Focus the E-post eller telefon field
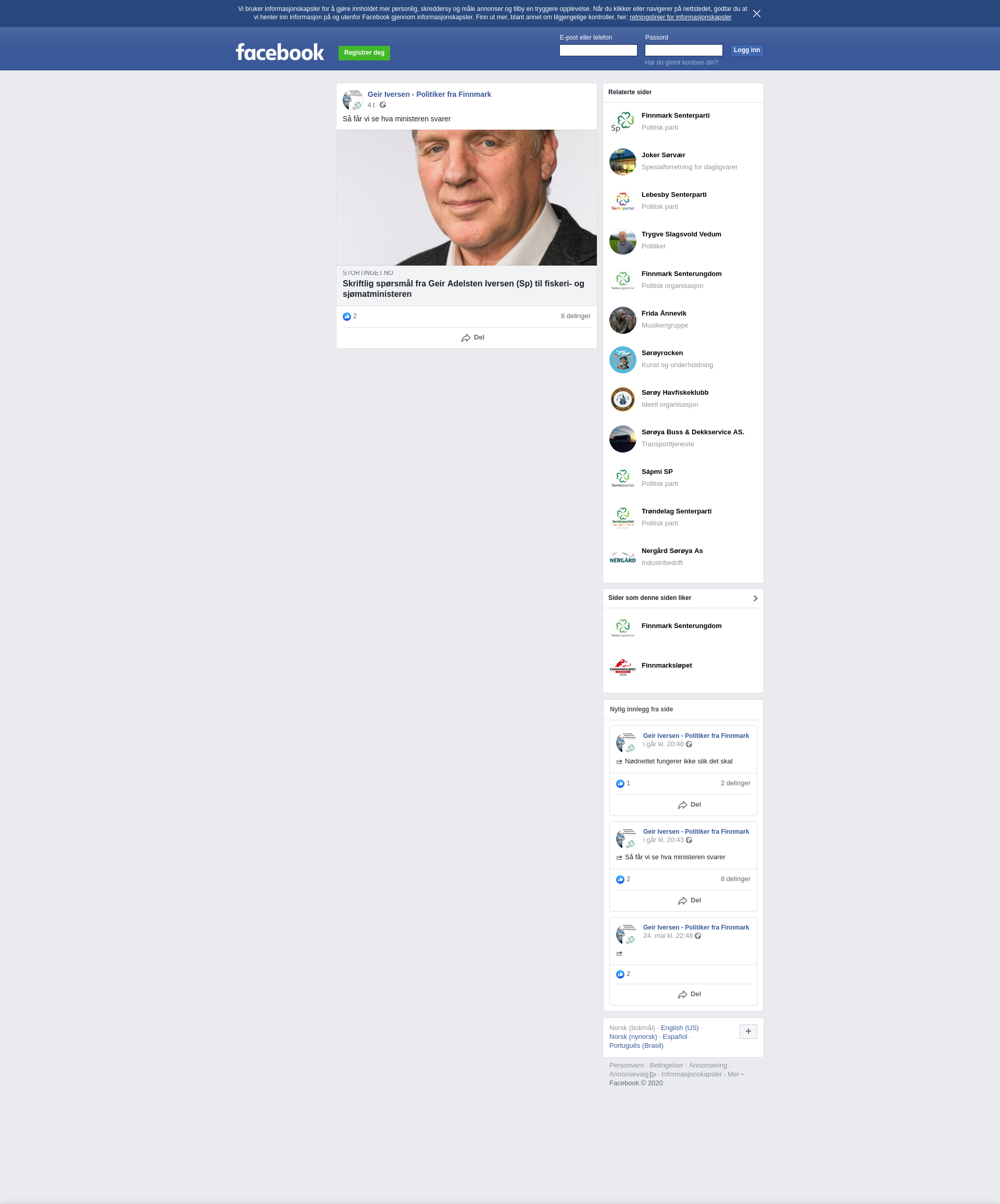Screen dimensions: 1000x1204 click(x=598, y=51)
